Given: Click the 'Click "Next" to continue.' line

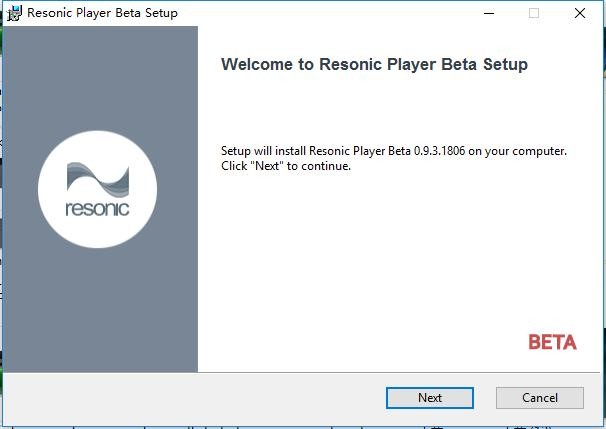Looking at the screenshot, I should pos(286,166).
